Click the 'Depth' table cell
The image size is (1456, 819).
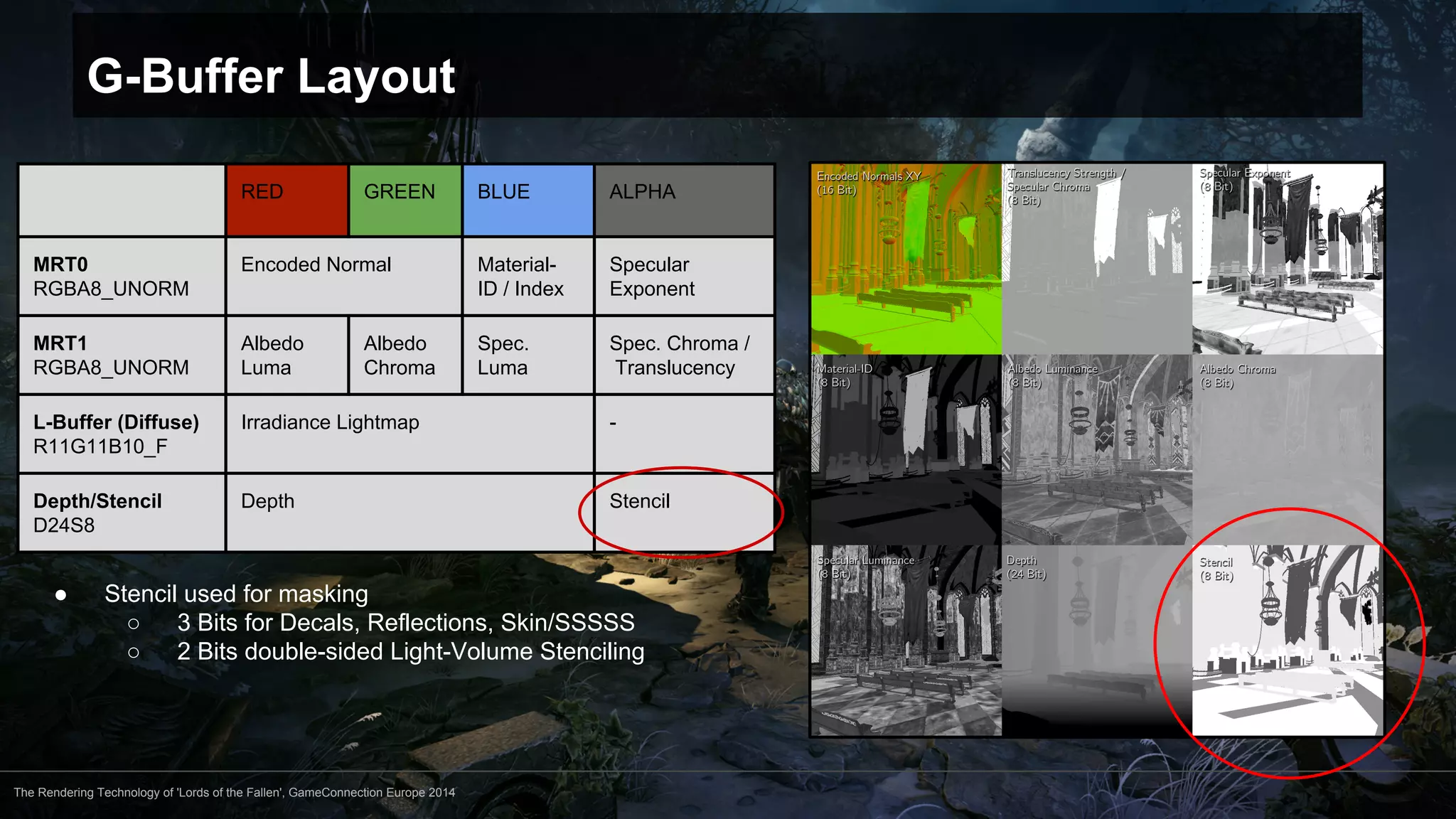coord(409,513)
